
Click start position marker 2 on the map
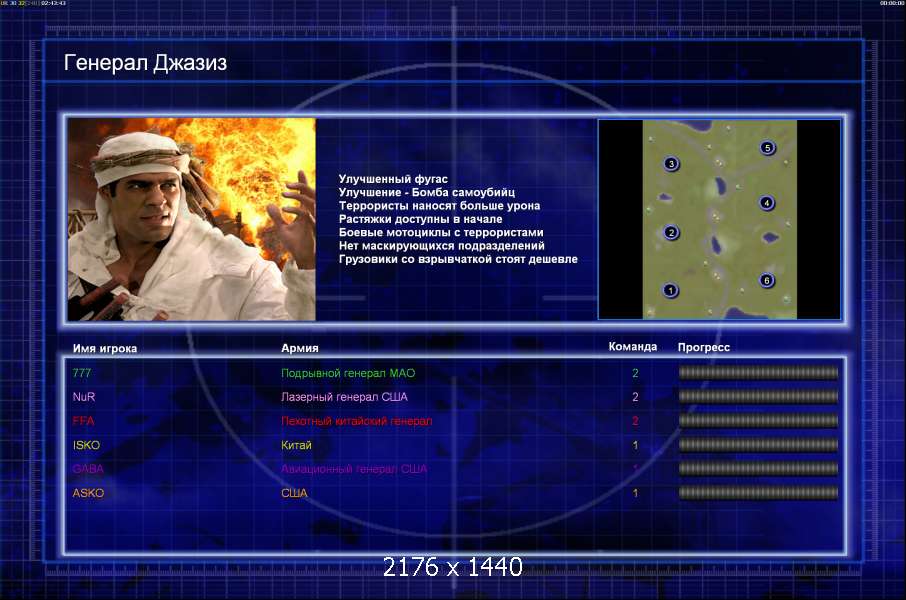tap(671, 232)
